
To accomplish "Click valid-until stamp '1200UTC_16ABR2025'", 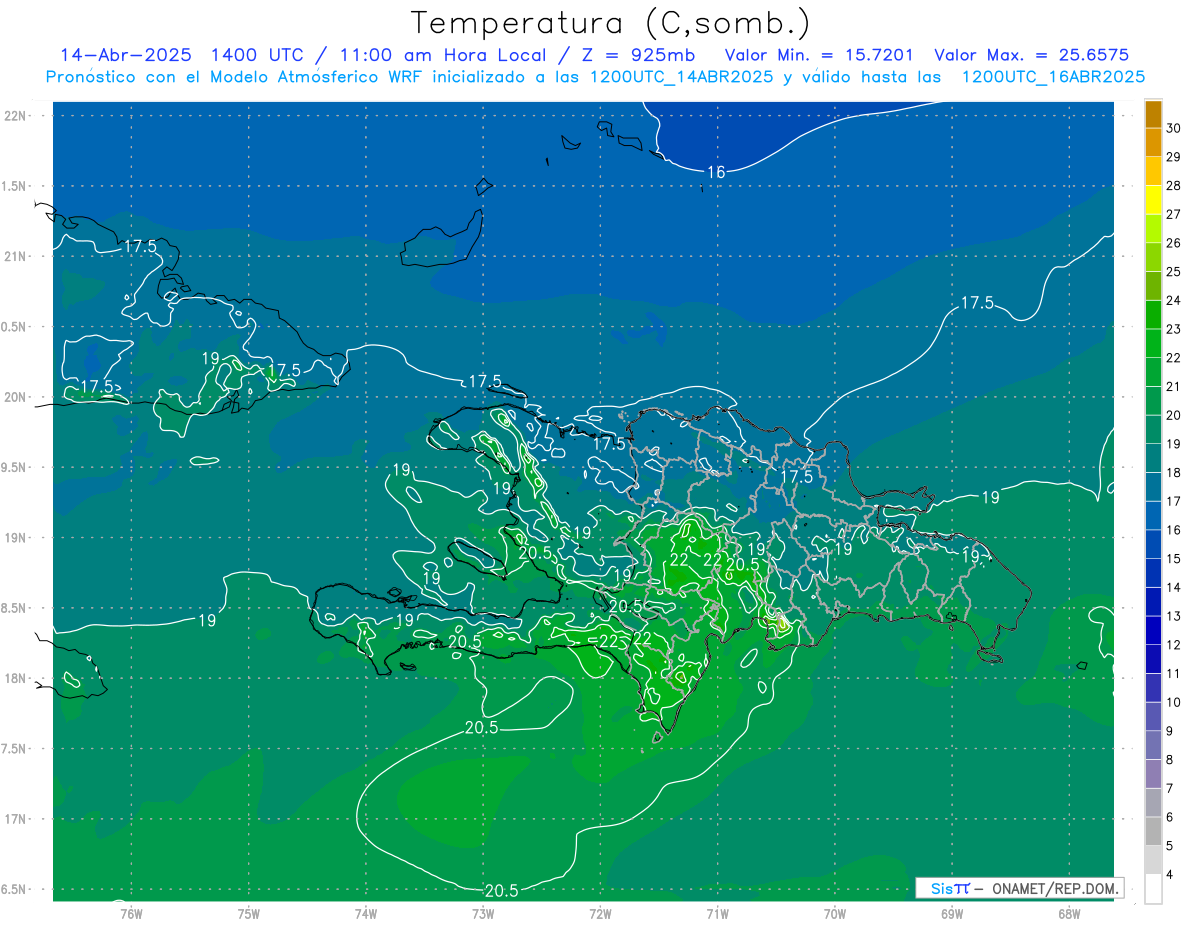I will pos(1051,77).
